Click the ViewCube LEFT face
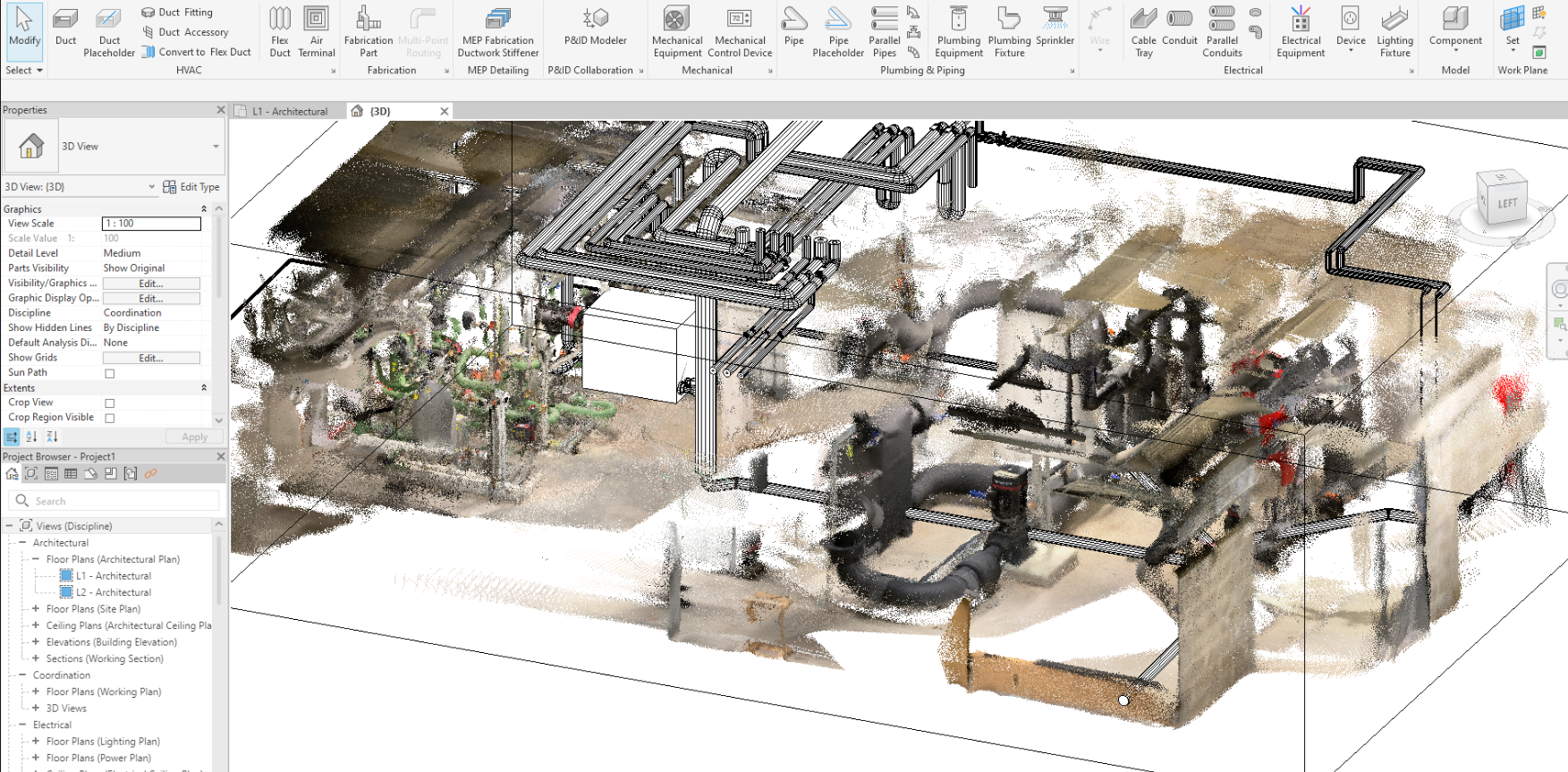Screen dimensions: 1568x772 (x=1507, y=203)
